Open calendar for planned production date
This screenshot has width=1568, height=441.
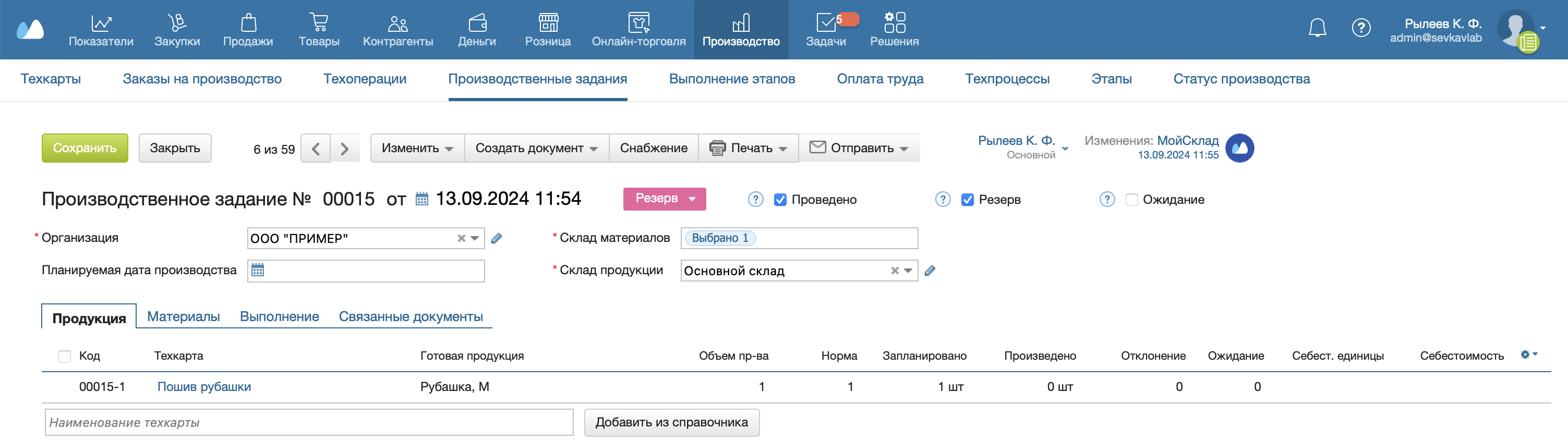coord(258,270)
